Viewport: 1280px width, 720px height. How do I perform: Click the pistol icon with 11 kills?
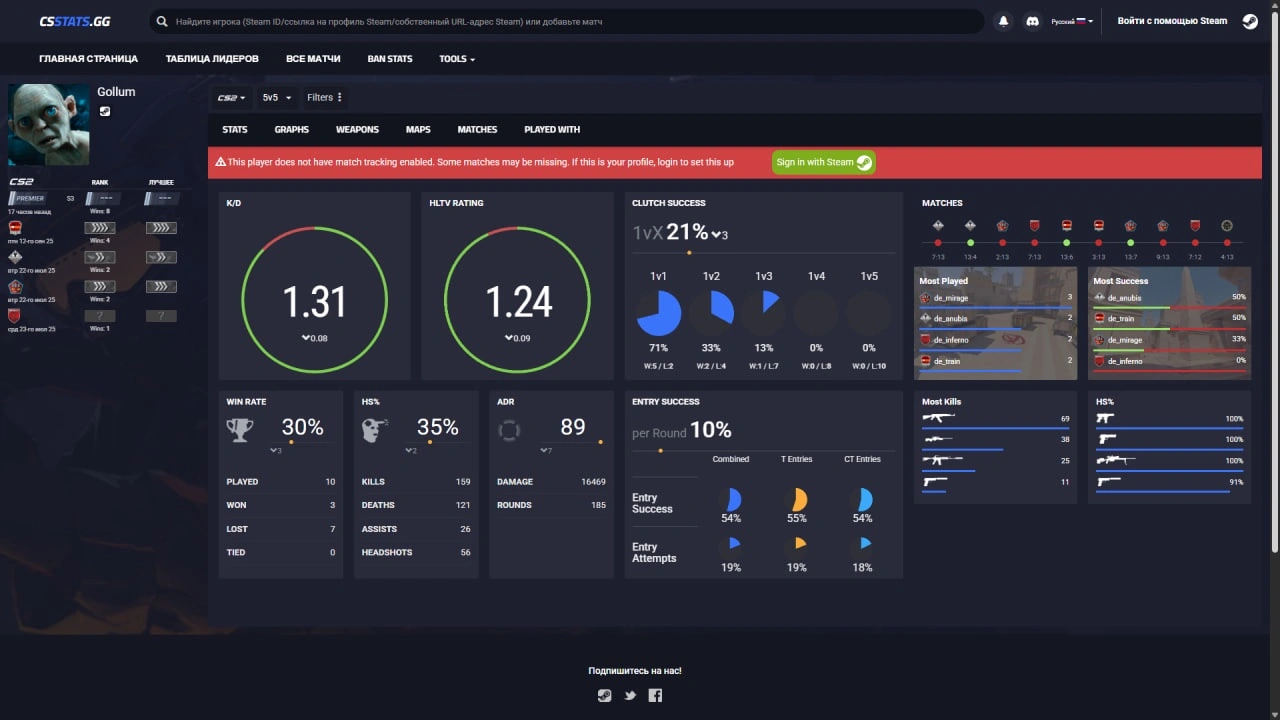934,482
